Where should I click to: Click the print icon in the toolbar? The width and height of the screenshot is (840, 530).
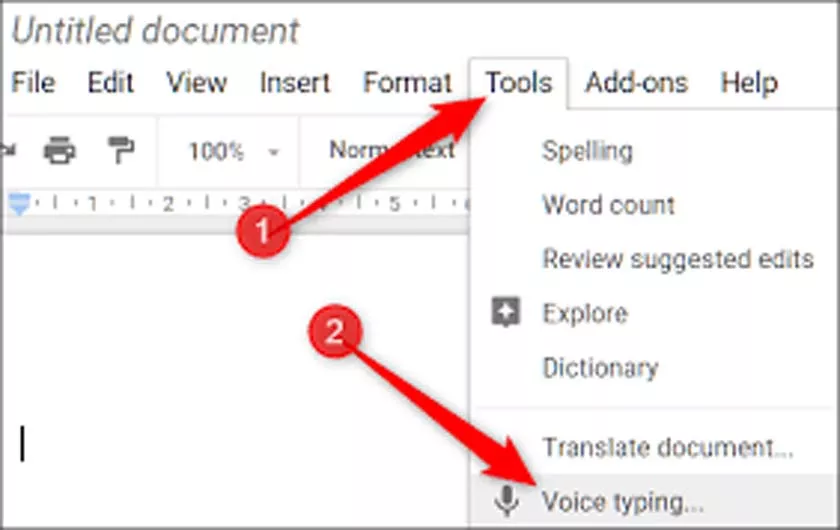59,150
